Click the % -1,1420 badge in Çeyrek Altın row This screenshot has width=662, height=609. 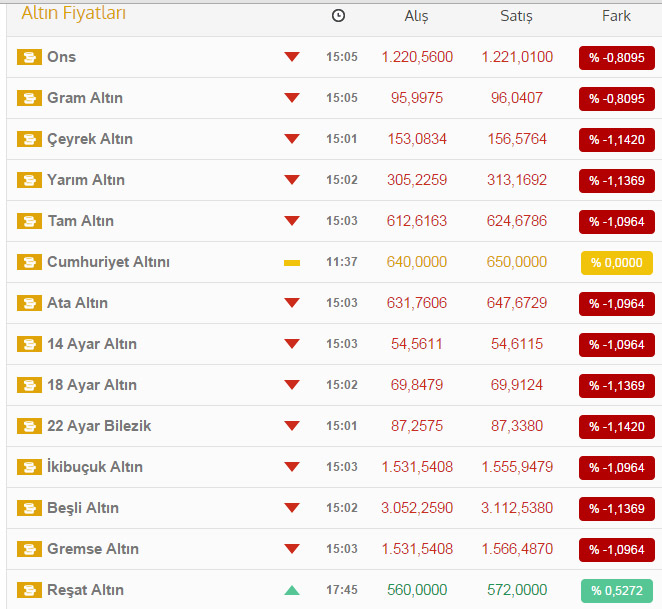[x=617, y=140]
